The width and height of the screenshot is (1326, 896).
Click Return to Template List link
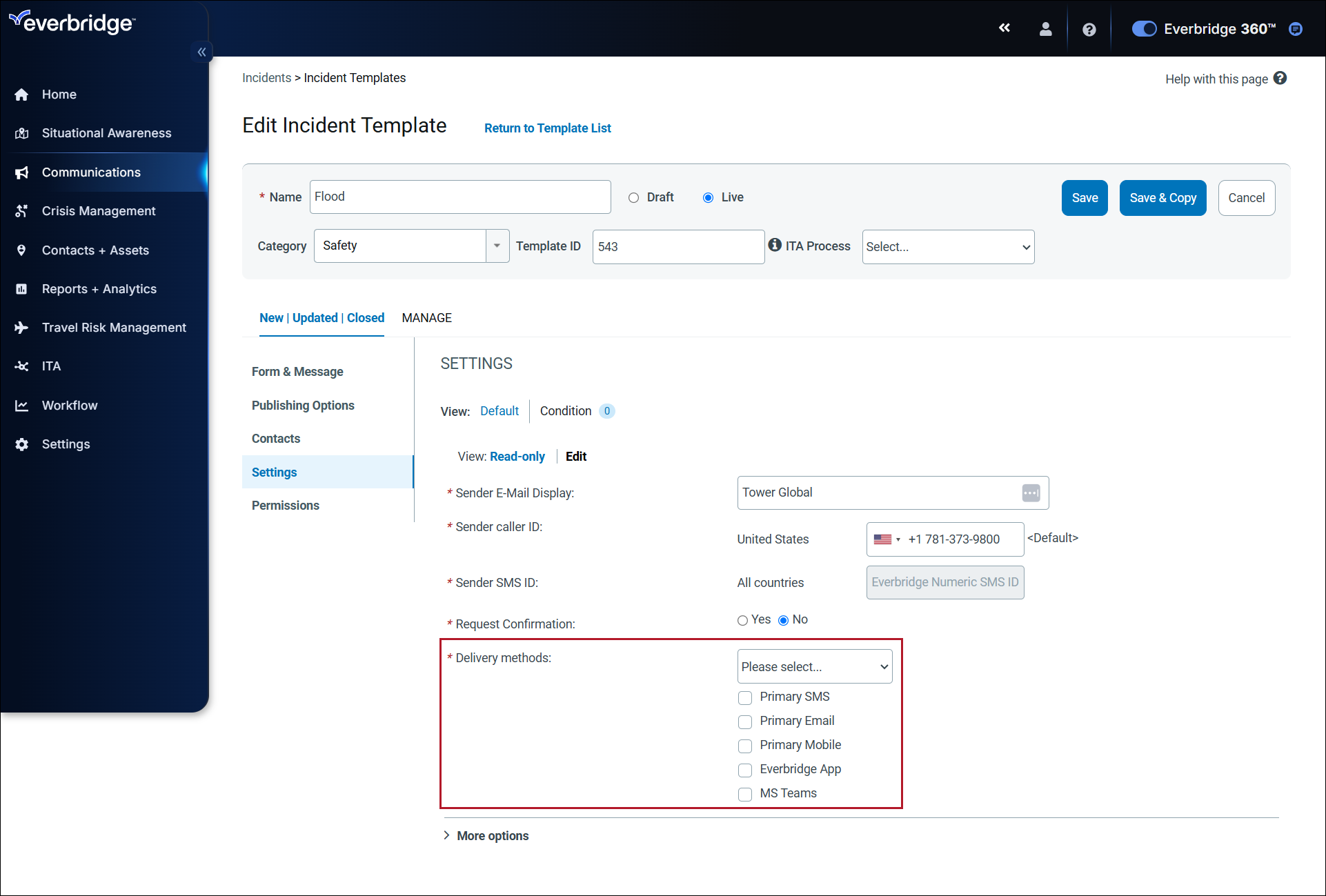click(547, 128)
